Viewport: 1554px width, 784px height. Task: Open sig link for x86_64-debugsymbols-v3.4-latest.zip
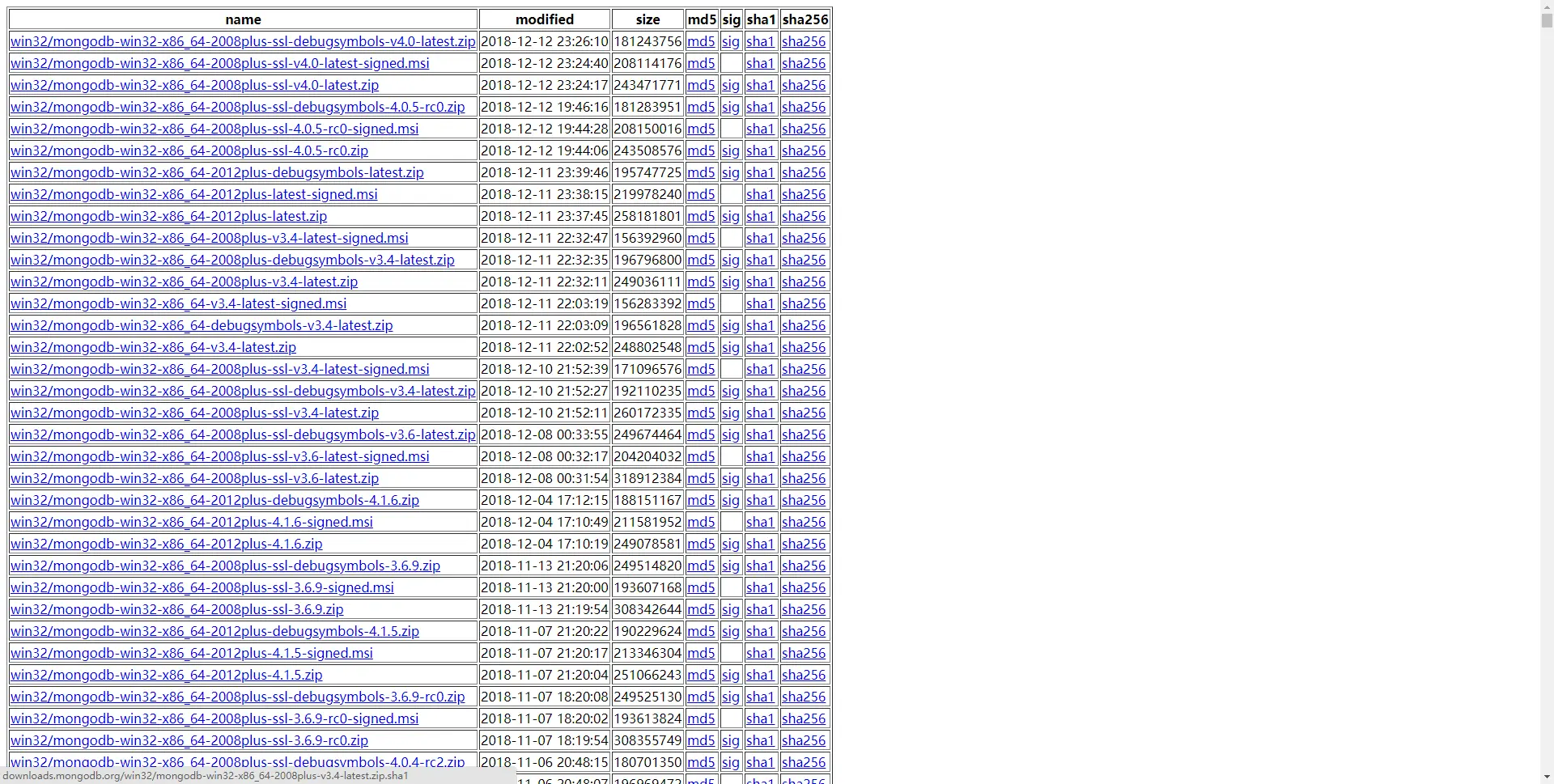click(731, 325)
